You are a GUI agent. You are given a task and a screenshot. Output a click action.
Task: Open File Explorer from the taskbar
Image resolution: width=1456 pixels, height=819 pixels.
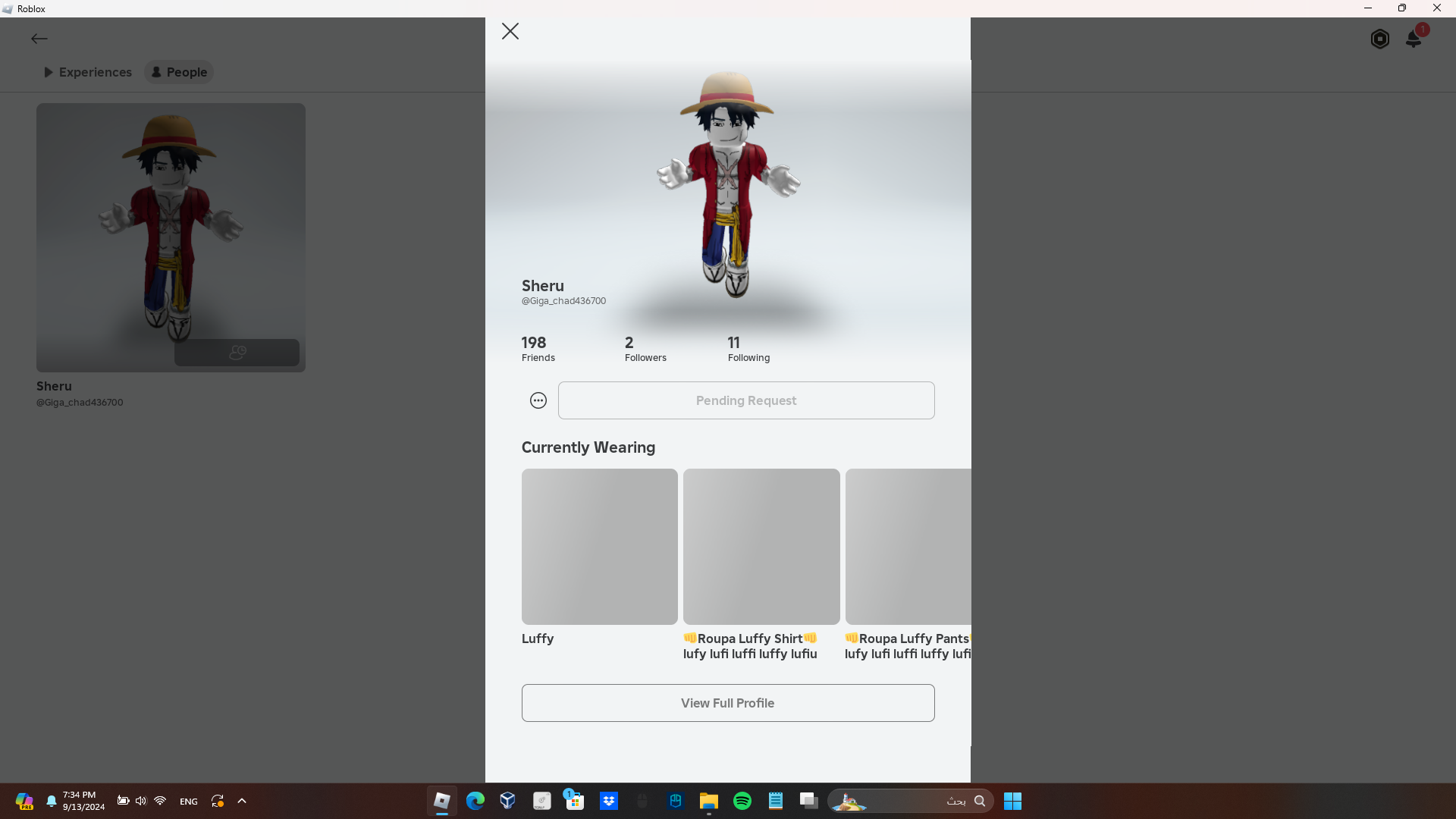[x=709, y=801]
